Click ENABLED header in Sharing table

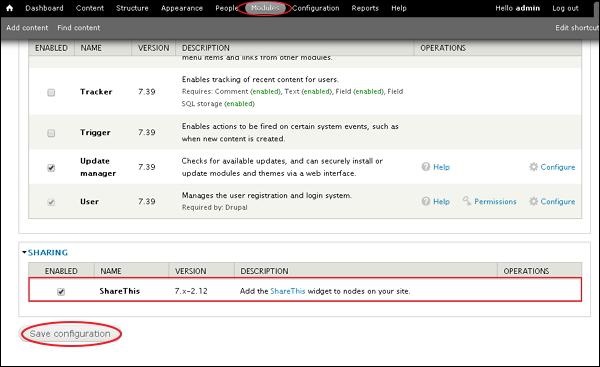61,271
